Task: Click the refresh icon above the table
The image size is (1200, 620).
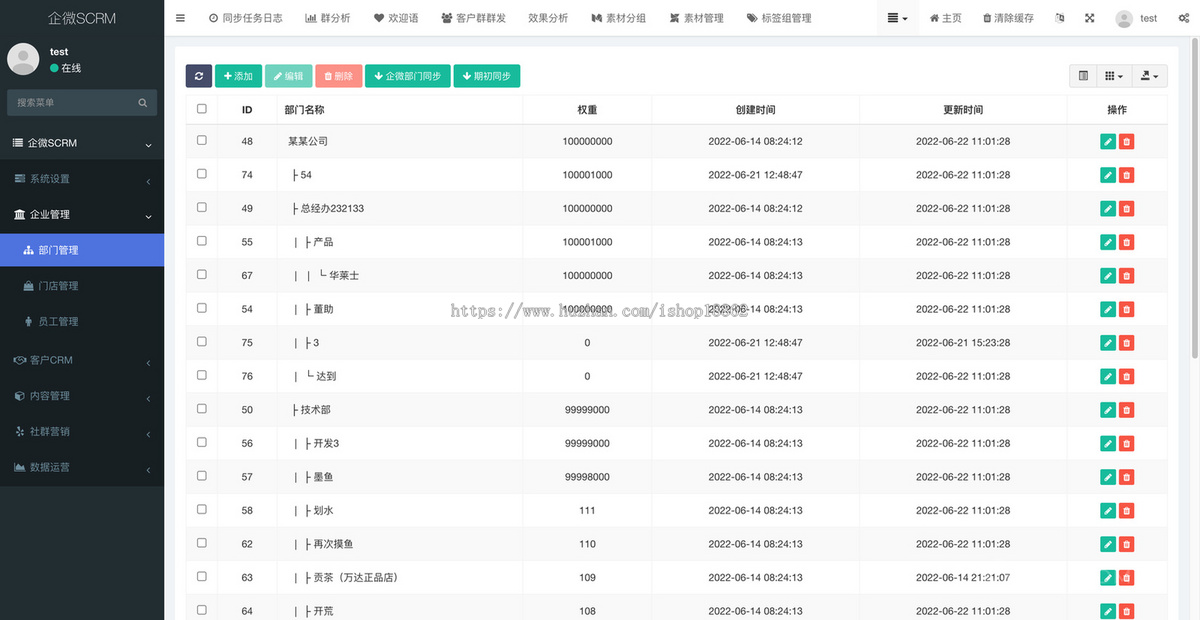Action: pyautogui.click(x=198, y=75)
